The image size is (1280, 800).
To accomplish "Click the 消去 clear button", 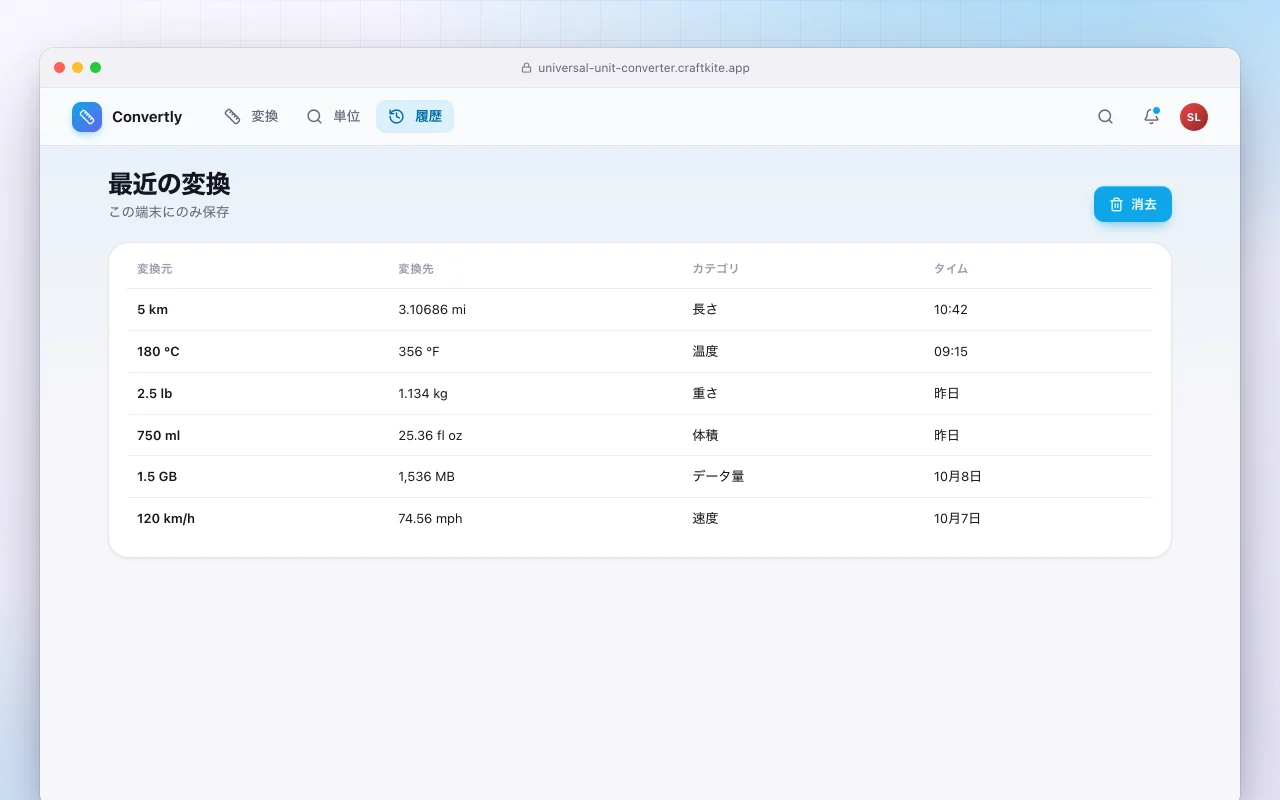I will point(1132,204).
